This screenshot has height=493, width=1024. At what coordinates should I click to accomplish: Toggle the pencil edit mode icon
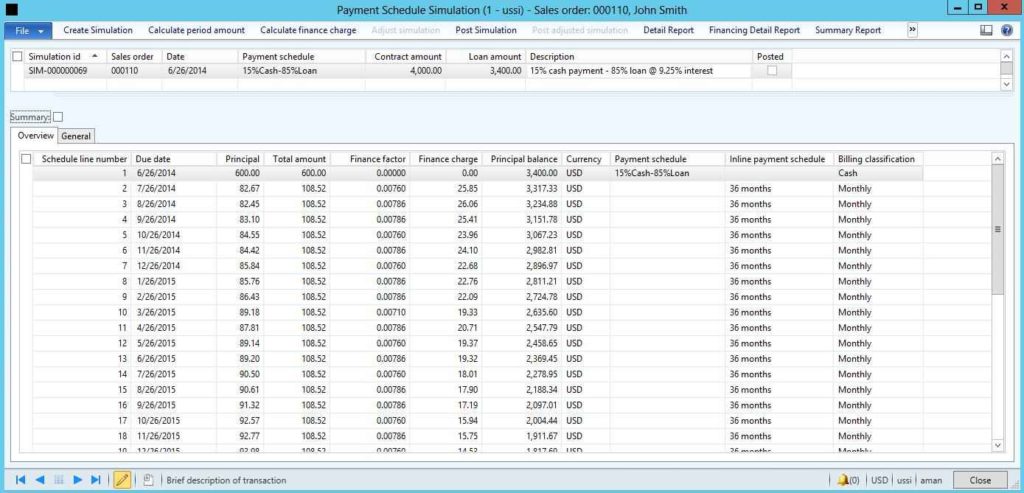(123, 480)
